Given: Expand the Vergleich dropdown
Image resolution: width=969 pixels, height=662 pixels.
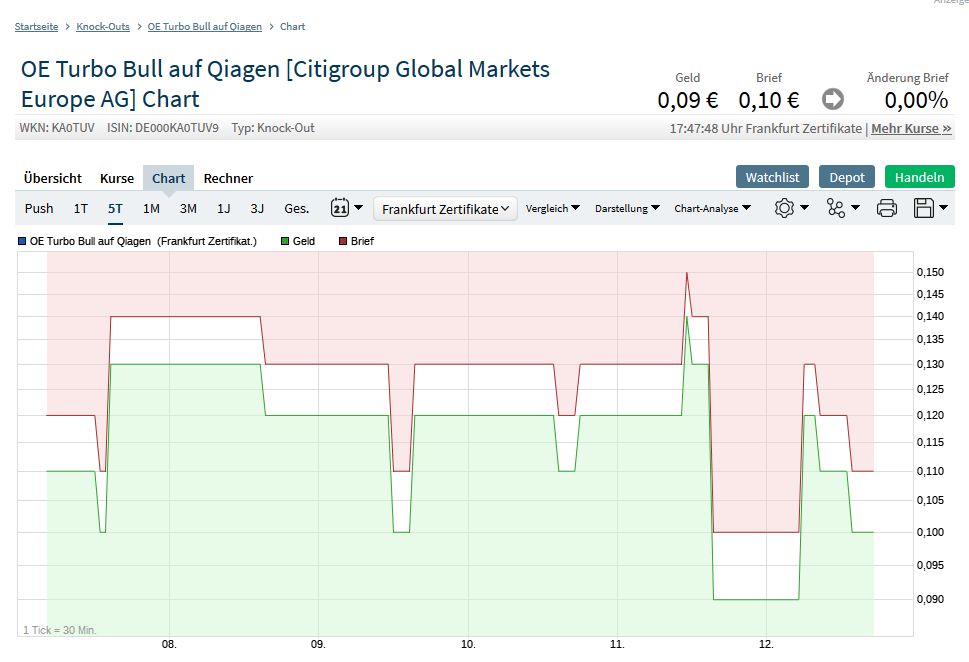Looking at the screenshot, I should 553,208.
